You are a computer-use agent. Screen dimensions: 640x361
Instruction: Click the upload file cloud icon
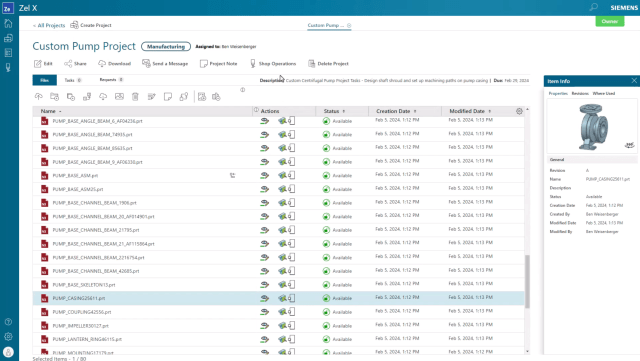tap(38, 96)
